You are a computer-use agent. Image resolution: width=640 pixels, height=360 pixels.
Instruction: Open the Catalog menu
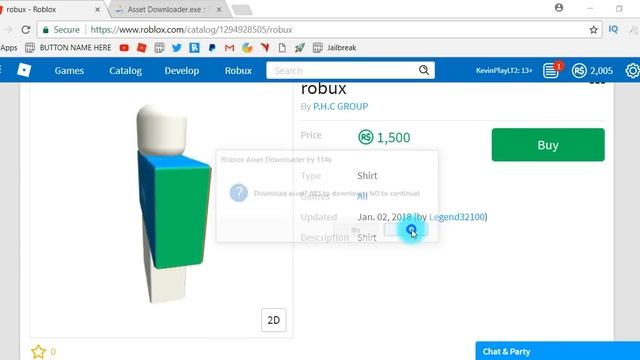(125, 71)
